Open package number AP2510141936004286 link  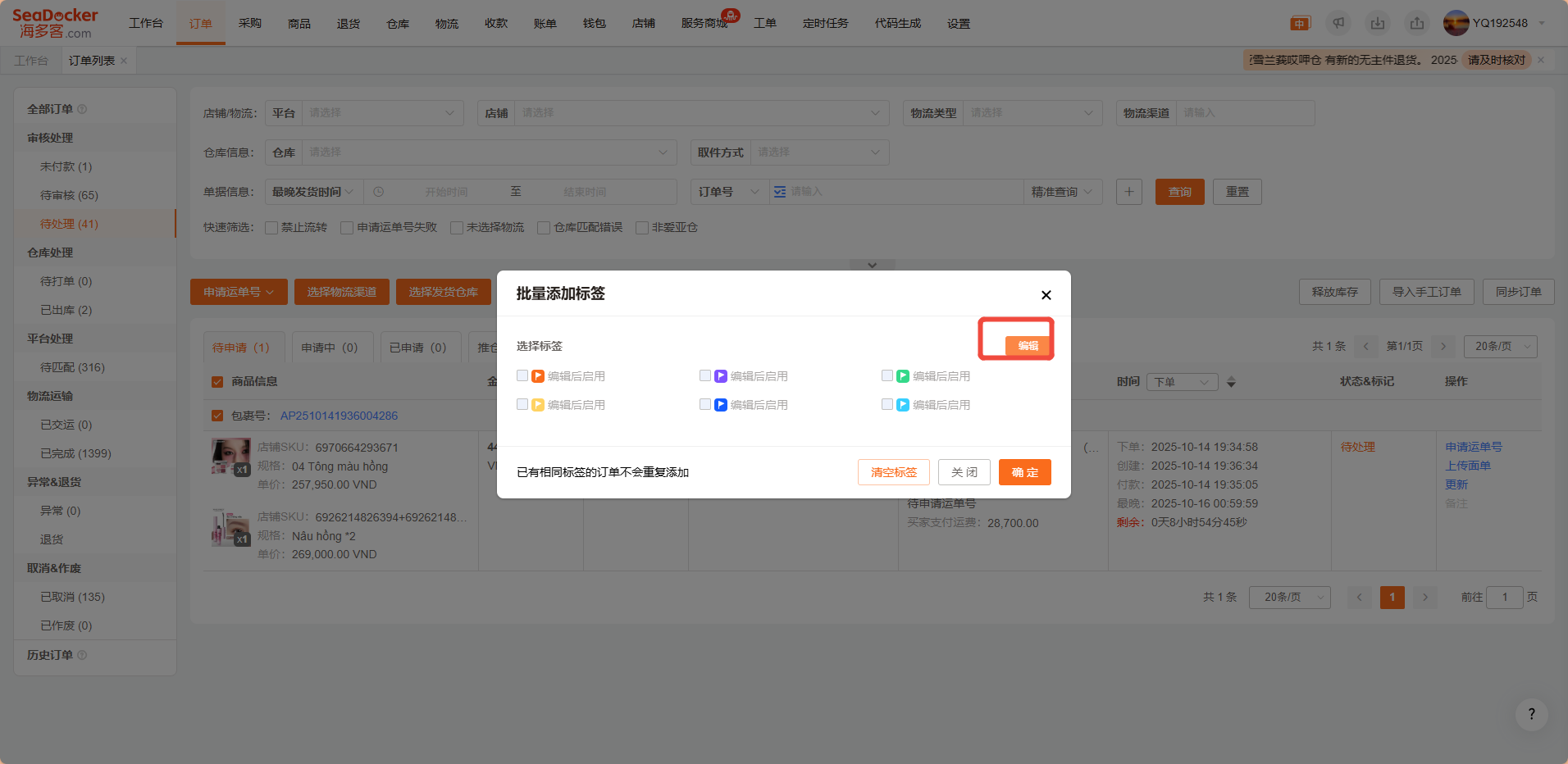pyautogui.click(x=339, y=416)
